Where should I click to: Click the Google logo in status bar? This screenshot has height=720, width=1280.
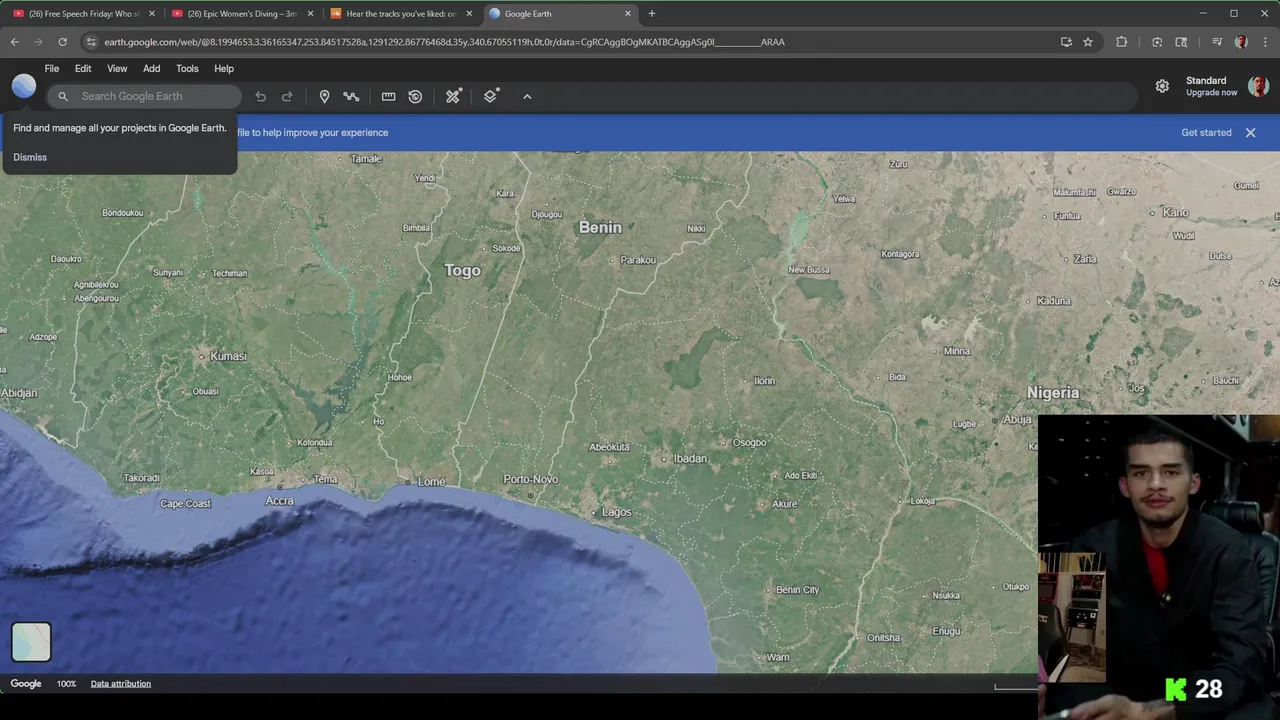point(26,684)
